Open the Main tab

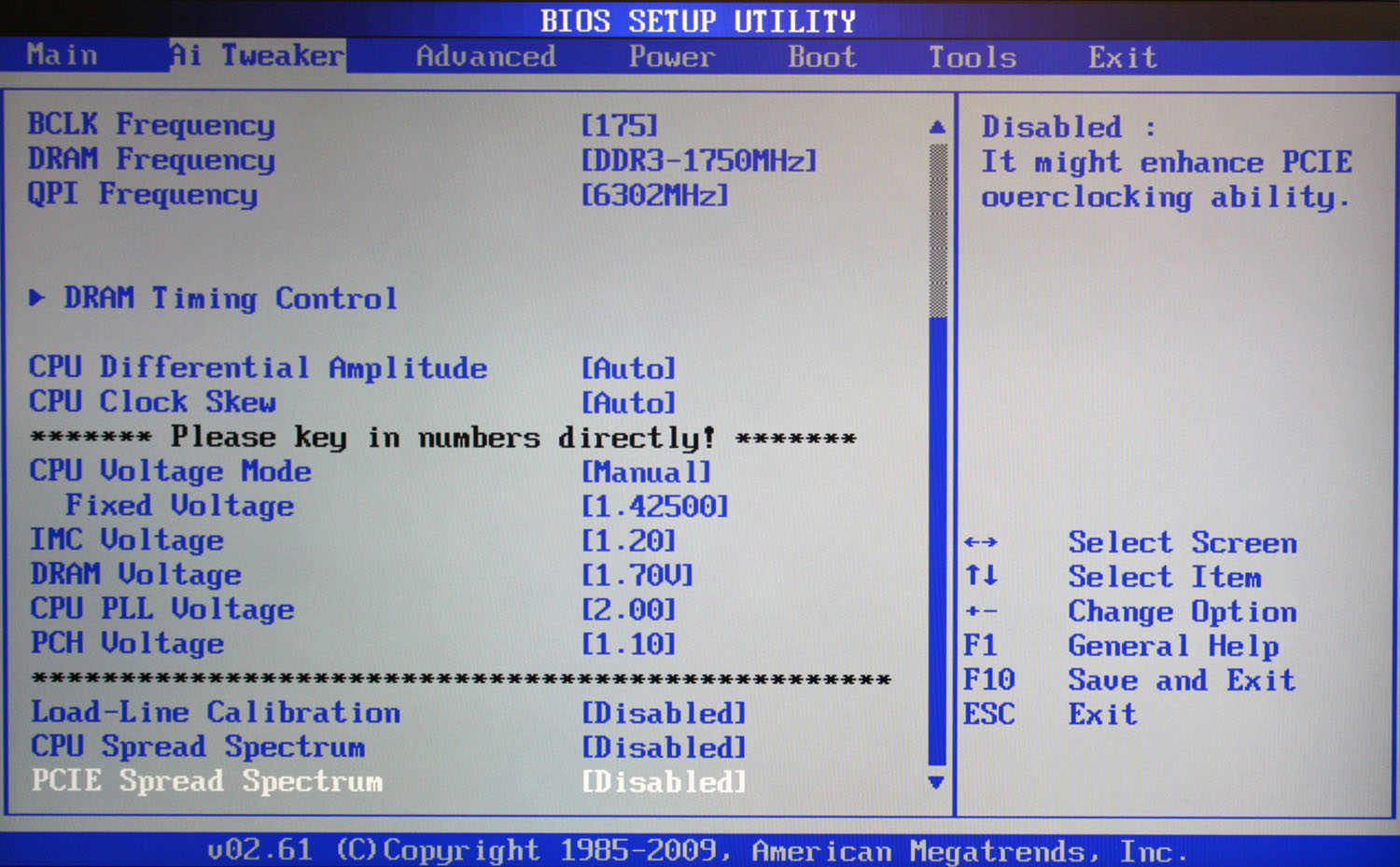[62, 56]
